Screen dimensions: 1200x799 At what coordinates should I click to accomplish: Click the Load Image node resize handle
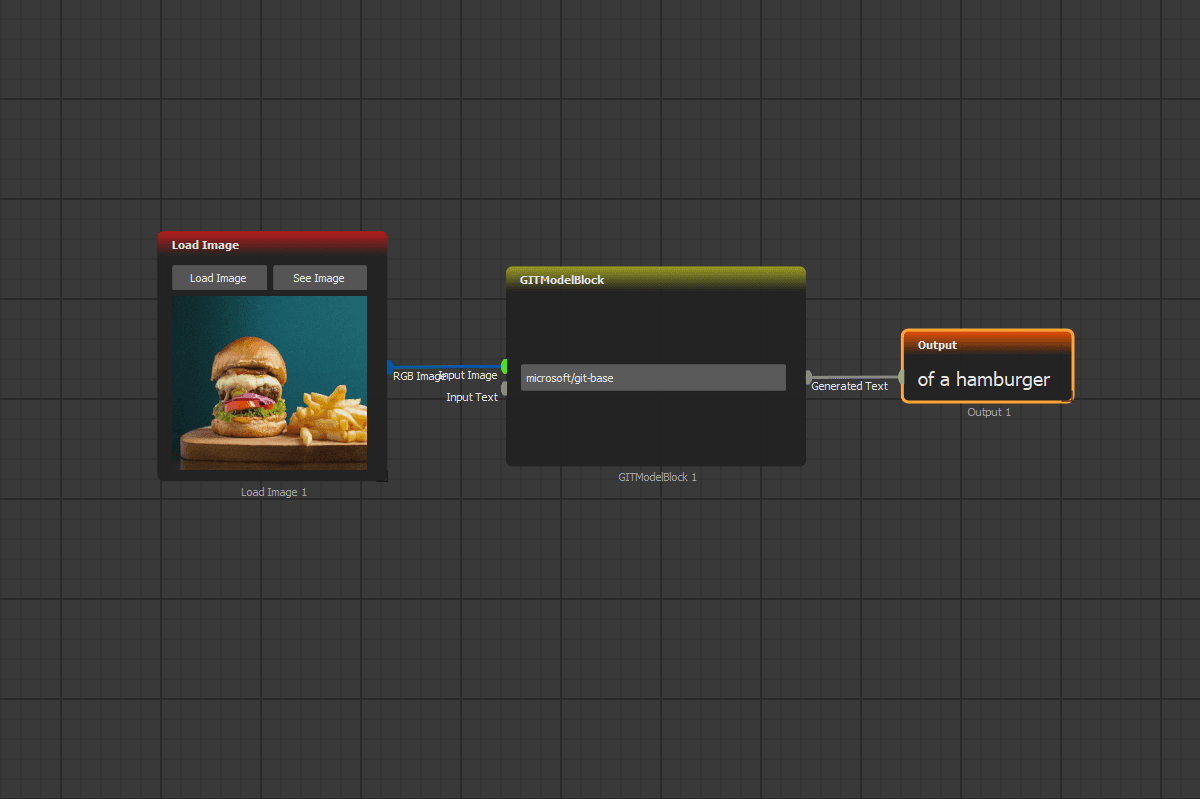point(381,476)
